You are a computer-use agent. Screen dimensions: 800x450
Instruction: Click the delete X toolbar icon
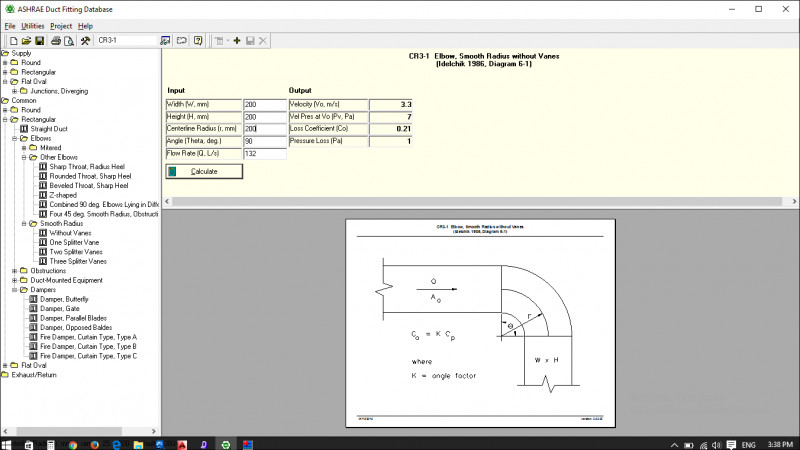tap(263, 41)
